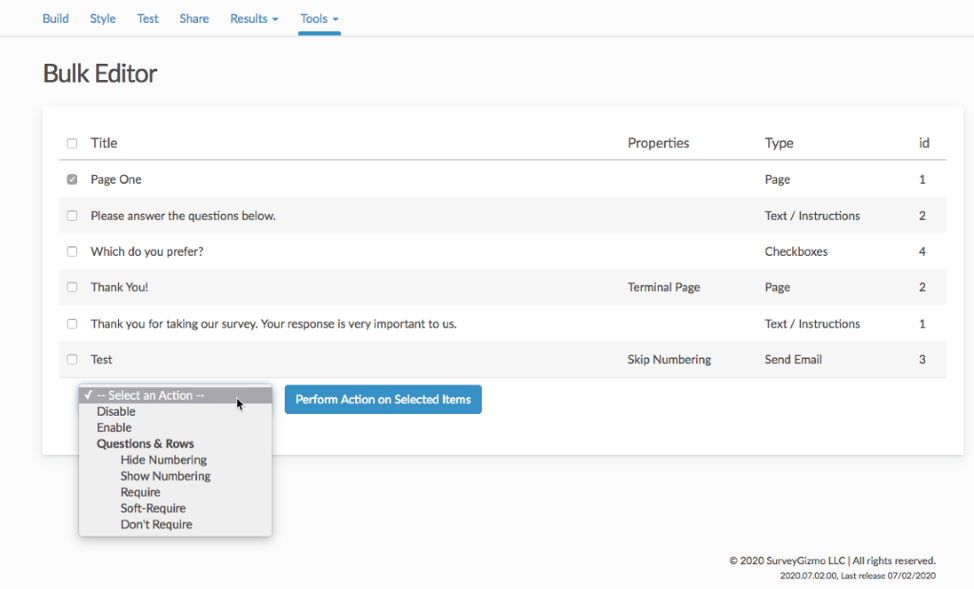Choose Enable in the action list

(x=114, y=428)
